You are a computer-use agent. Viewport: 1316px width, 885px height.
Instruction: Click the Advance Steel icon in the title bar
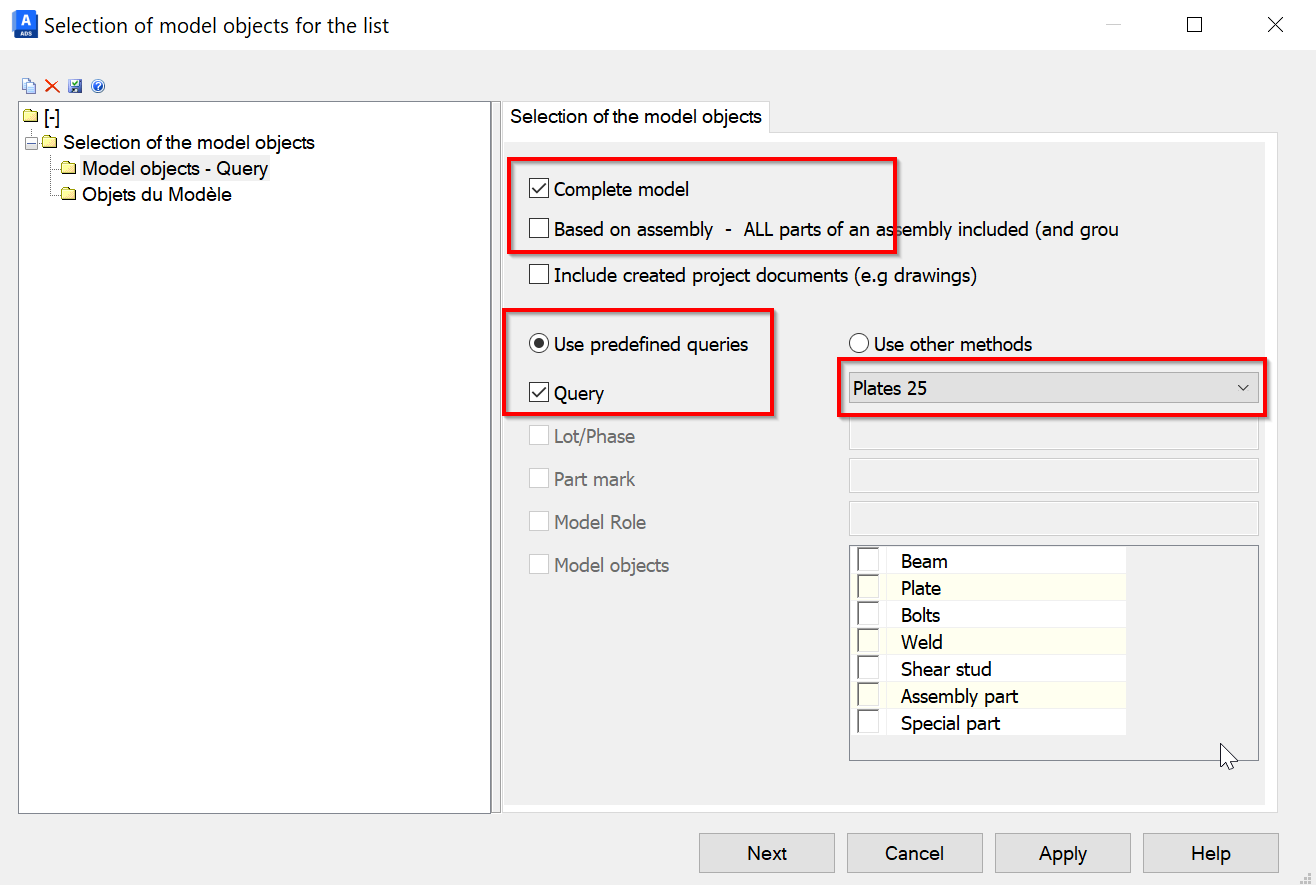pos(23,24)
